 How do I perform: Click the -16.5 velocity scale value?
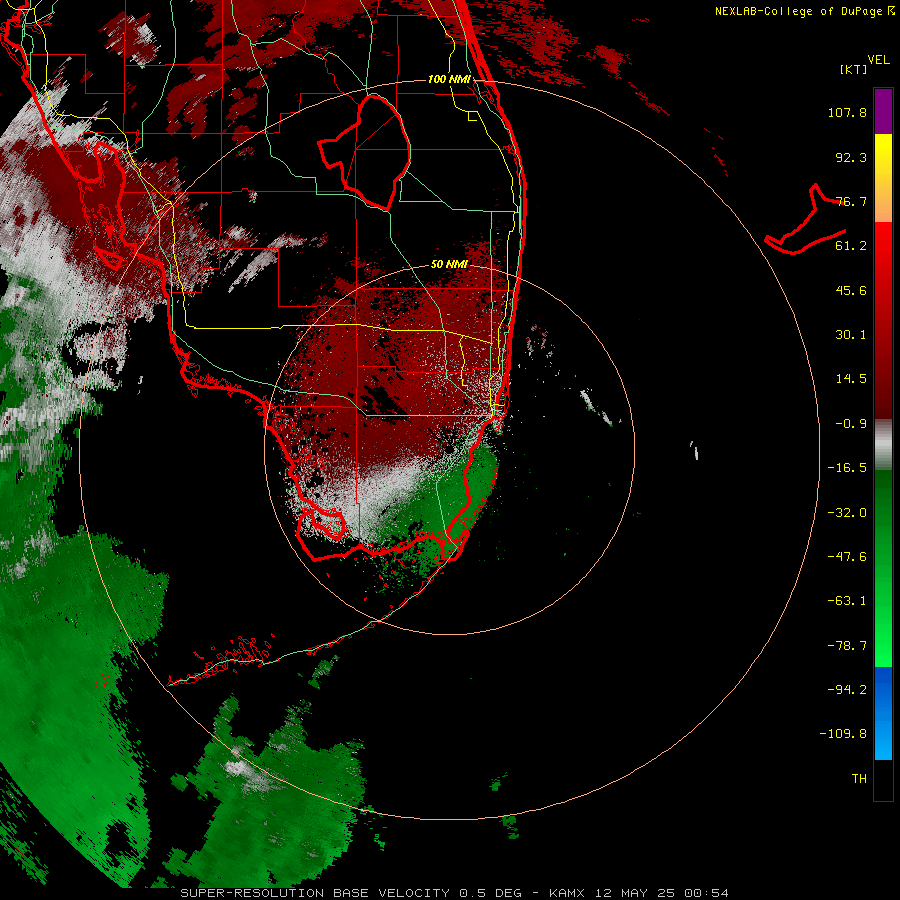coord(847,468)
